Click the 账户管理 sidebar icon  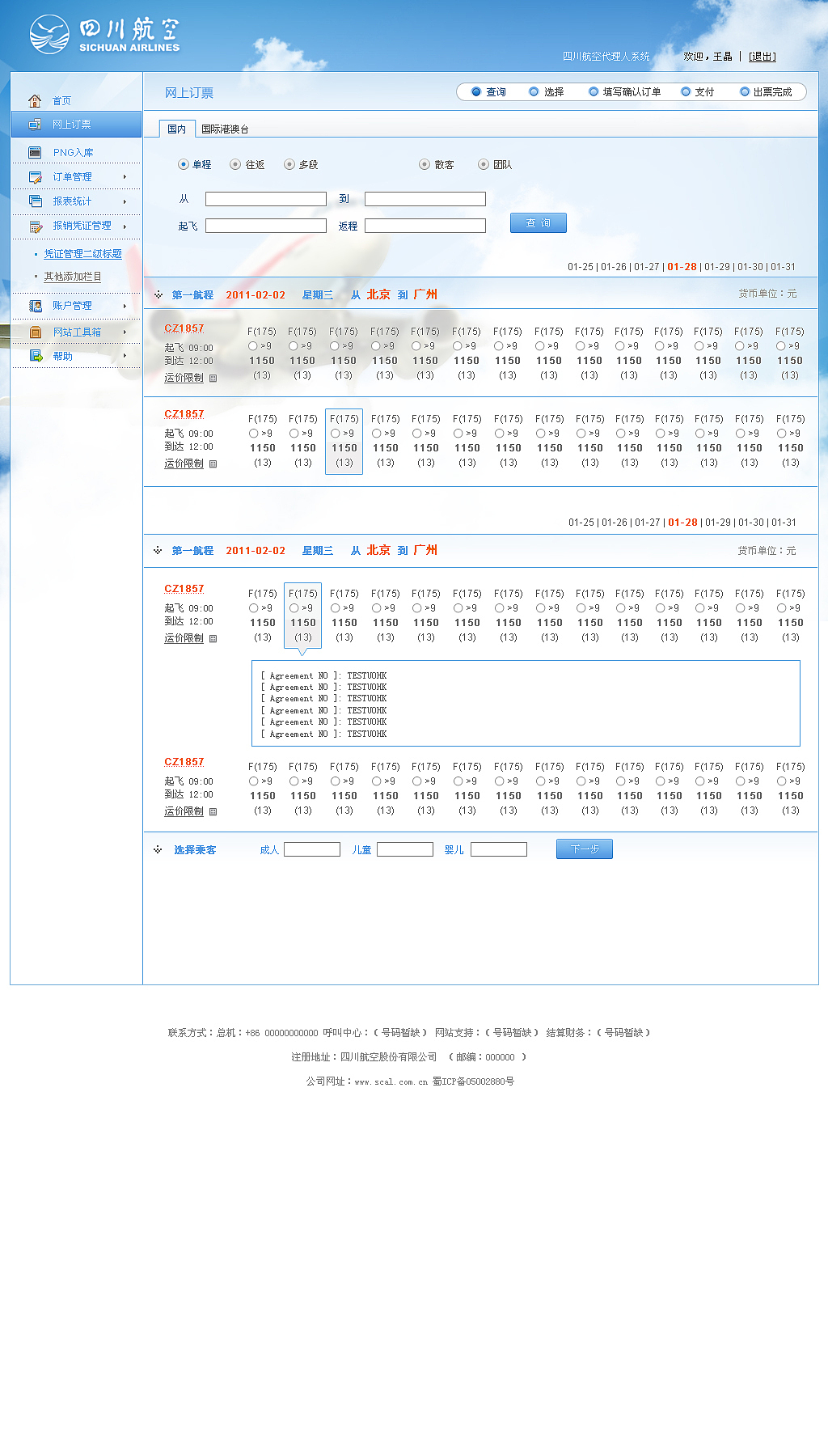pyautogui.click(x=35, y=306)
